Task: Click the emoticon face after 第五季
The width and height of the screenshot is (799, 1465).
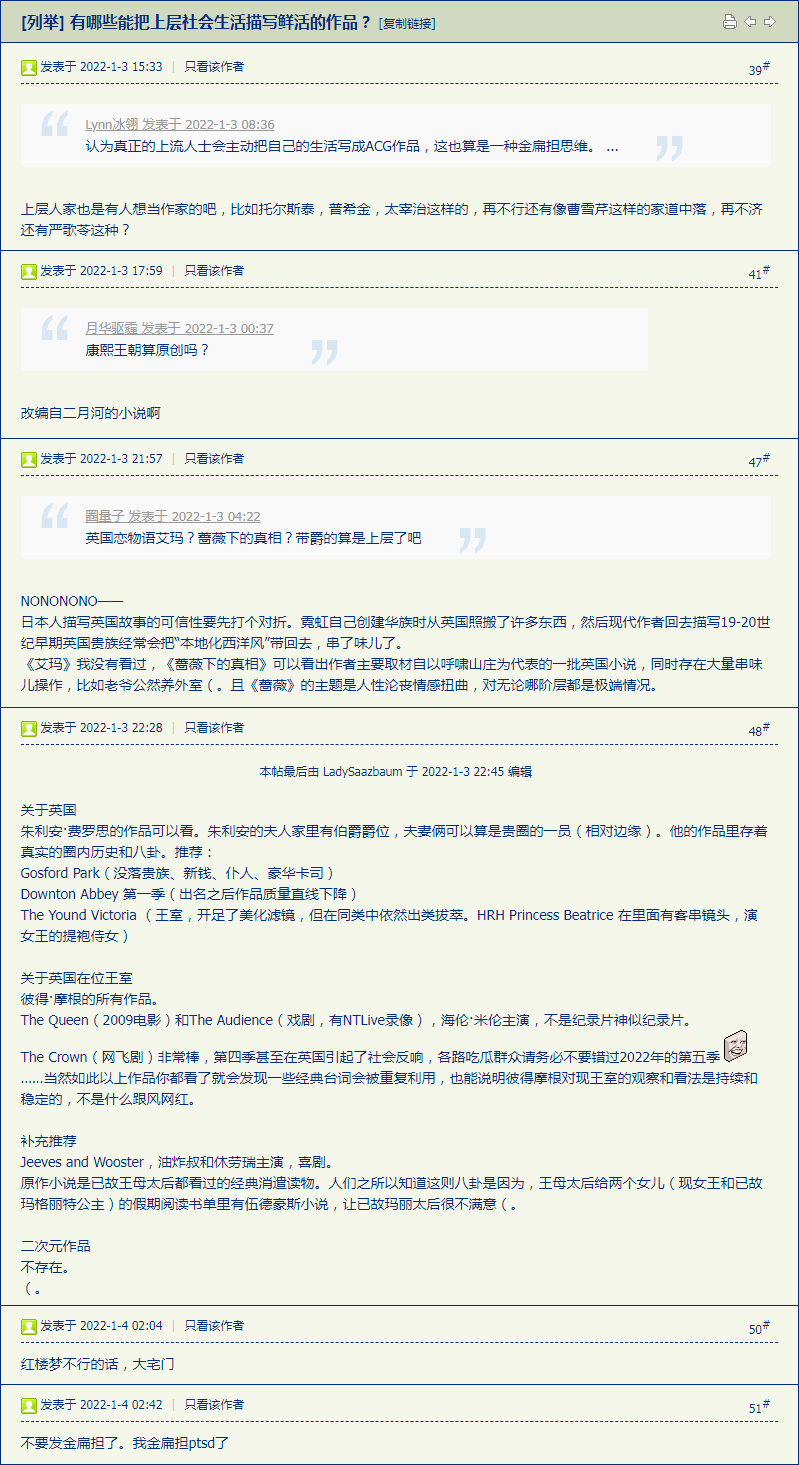Action: coord(736,1047)
